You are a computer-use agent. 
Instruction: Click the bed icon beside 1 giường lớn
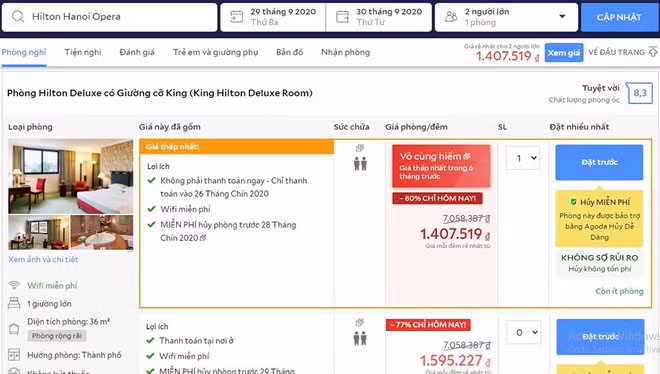[14, 303]
